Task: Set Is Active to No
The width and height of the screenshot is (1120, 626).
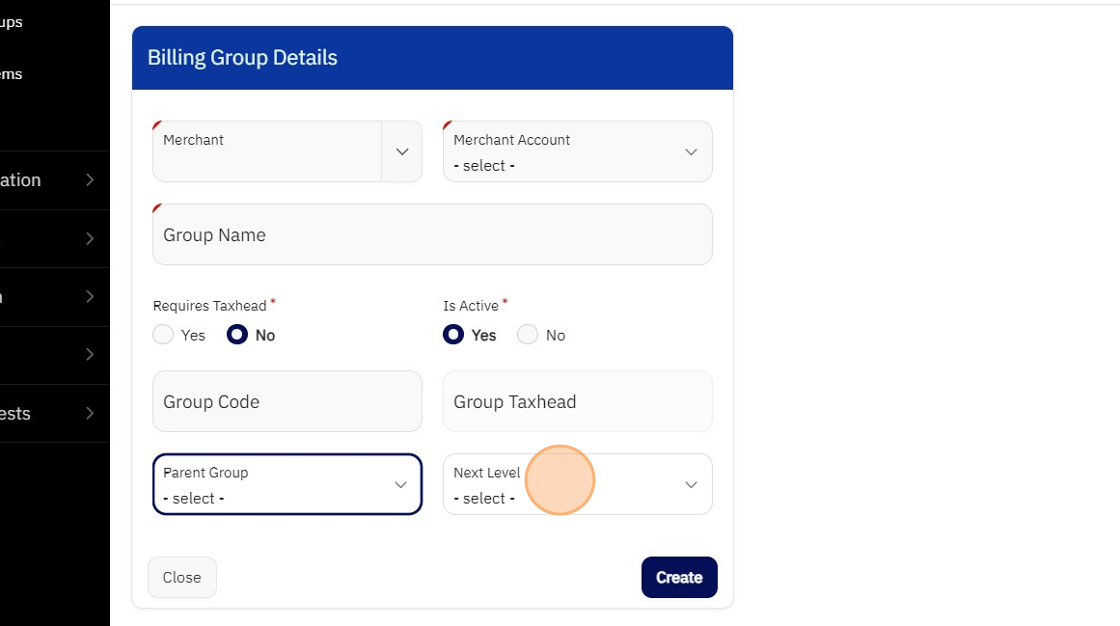Action: [528, 335]
